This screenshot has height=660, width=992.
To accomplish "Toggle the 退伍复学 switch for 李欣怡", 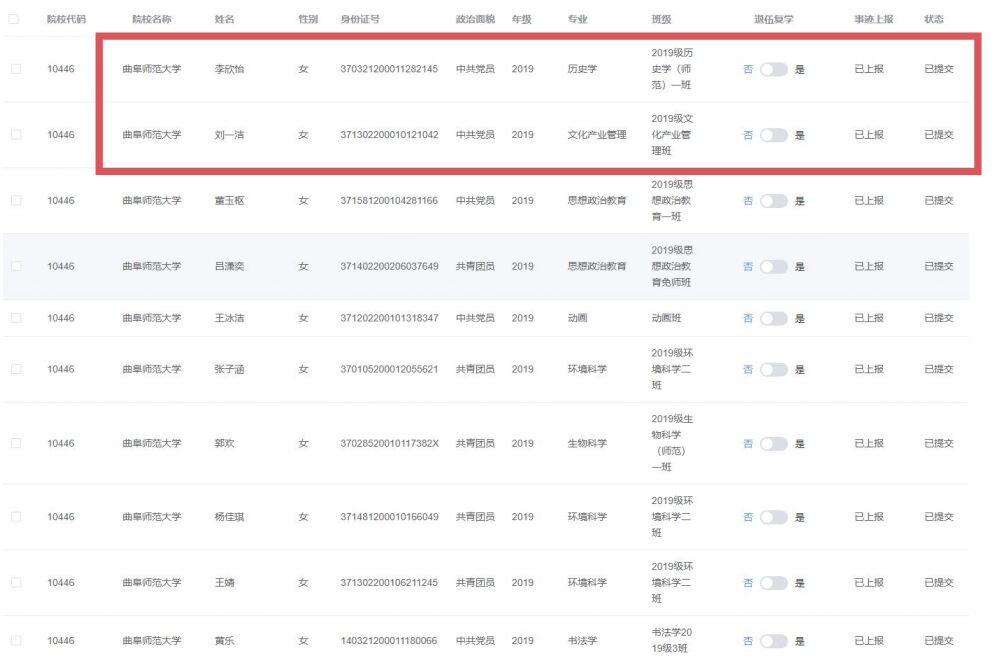I will point(774,69).
